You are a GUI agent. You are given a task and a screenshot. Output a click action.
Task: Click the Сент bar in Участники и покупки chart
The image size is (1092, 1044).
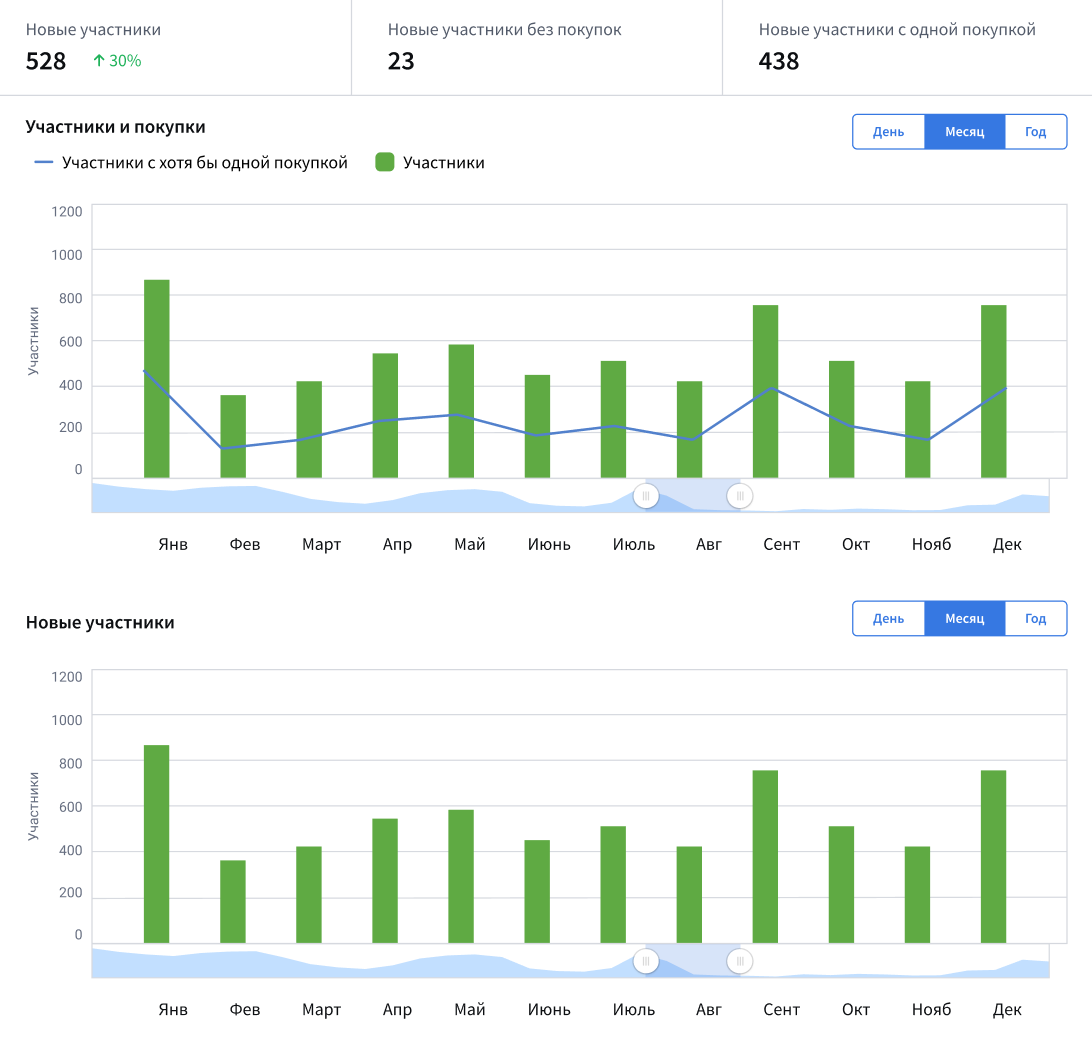765,392
